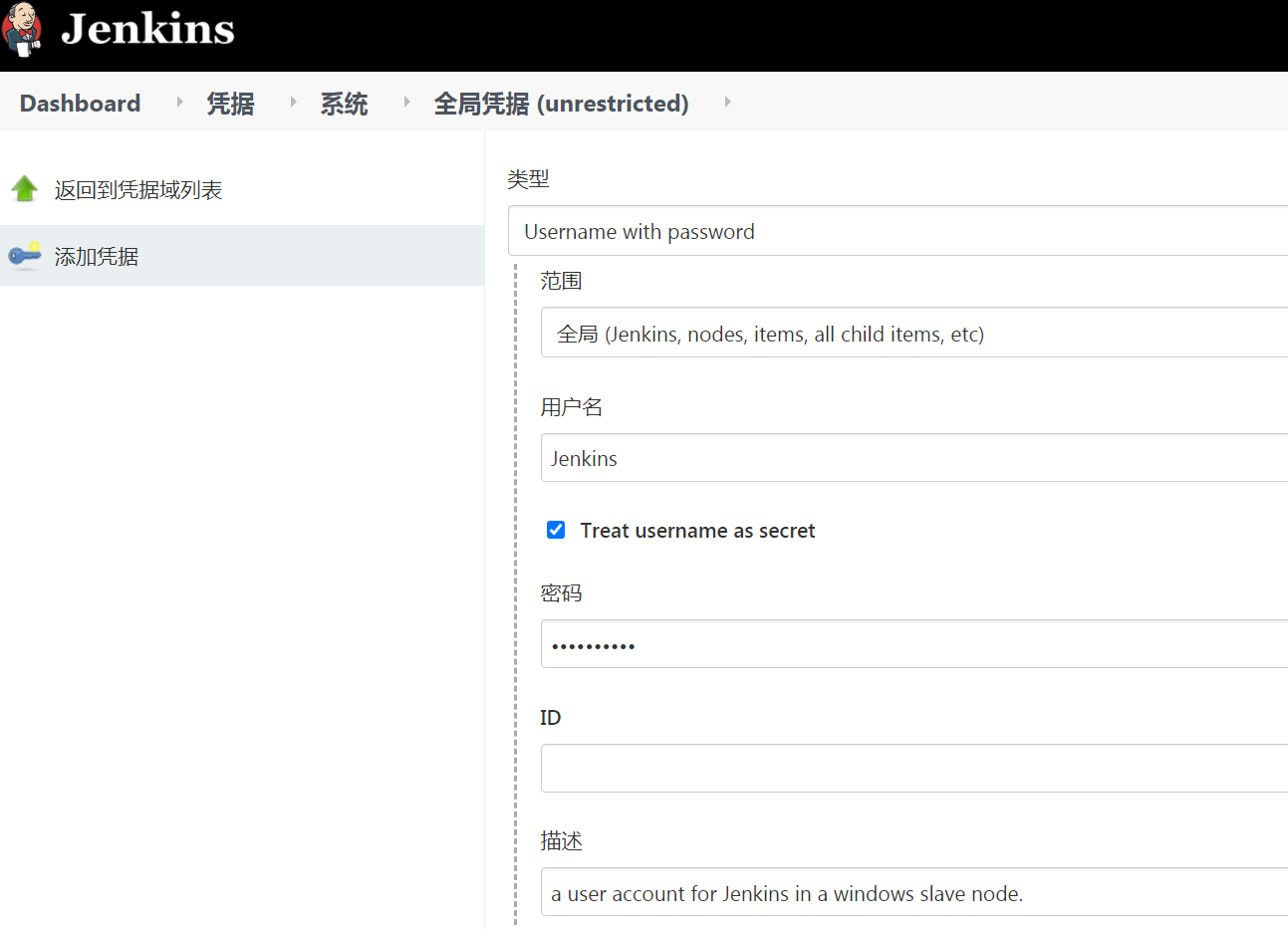Go to Dashboard breadcrumb
Image resolution: width=1288 pixels, height=929 pixels.
pyautogui.click(x=80, y=104)
